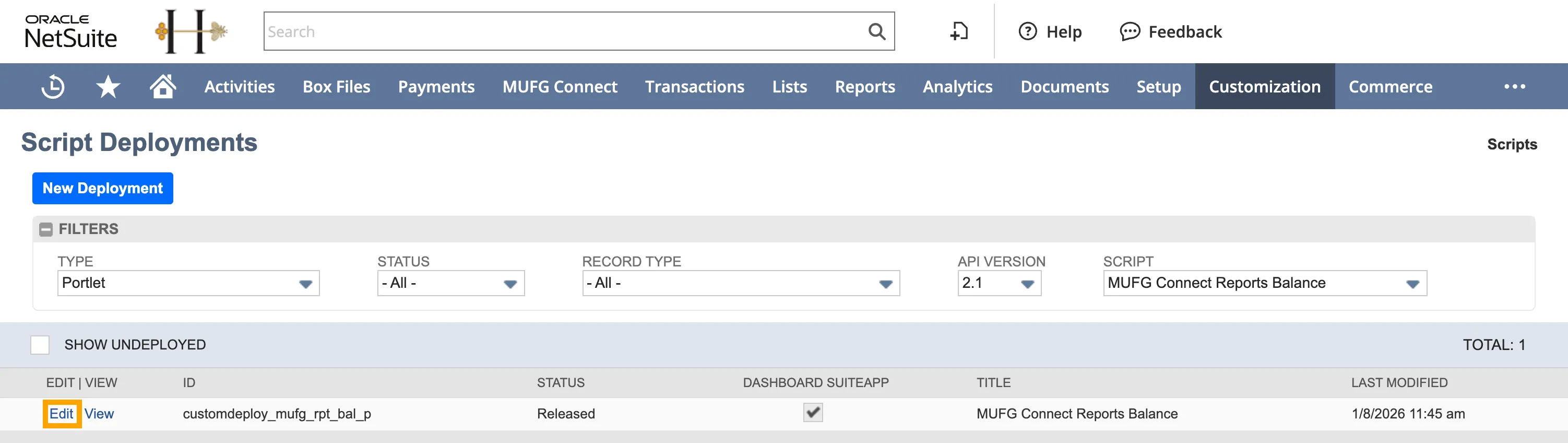The image size is (1568, 443).
Task: Click the New Deployment button
Action: [103, 188]
